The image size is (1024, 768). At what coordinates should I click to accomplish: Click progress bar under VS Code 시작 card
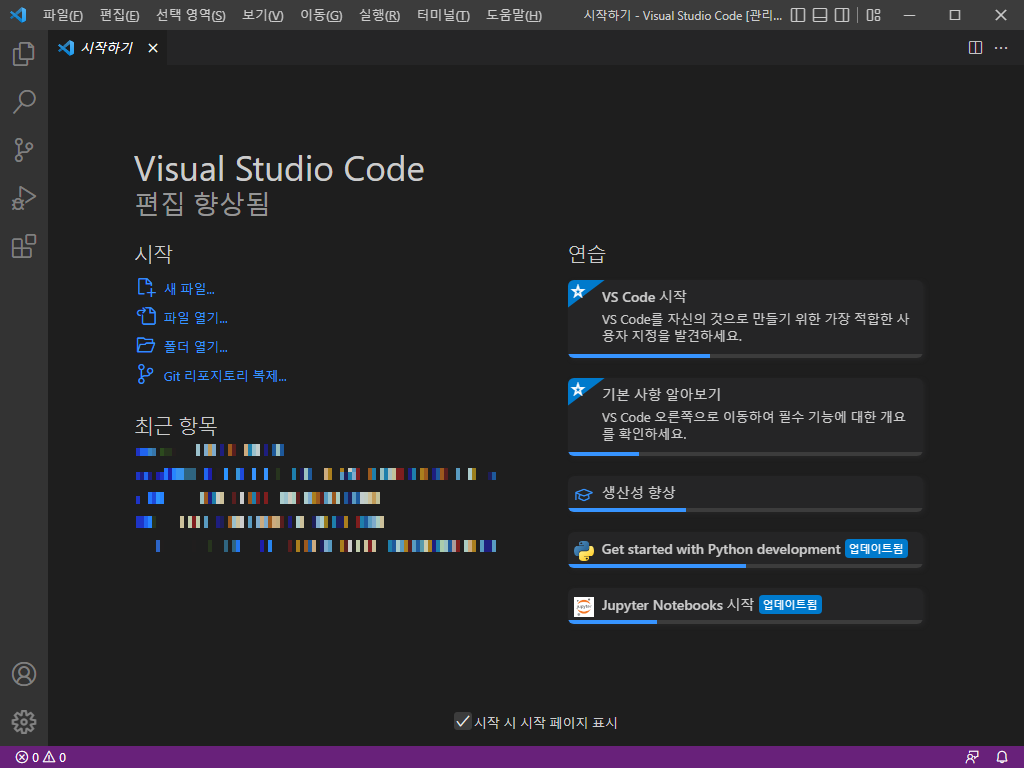click(745, 356)
